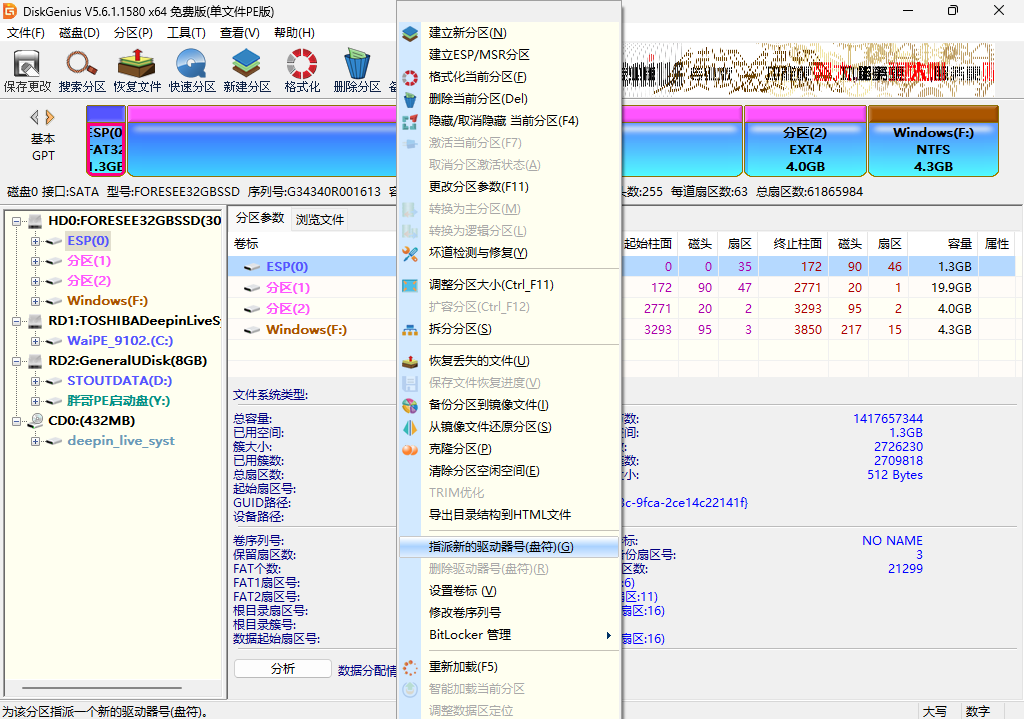Image resolution: width=1024 pixels, height=719 pixels.
Task: Go to the previous disk with the left arrow
Action: (x=35, y=118)
